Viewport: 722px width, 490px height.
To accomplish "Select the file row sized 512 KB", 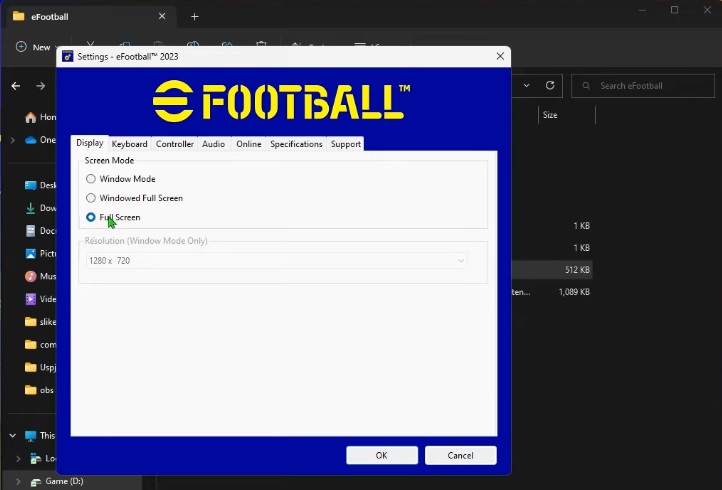I will pos(552,270).
